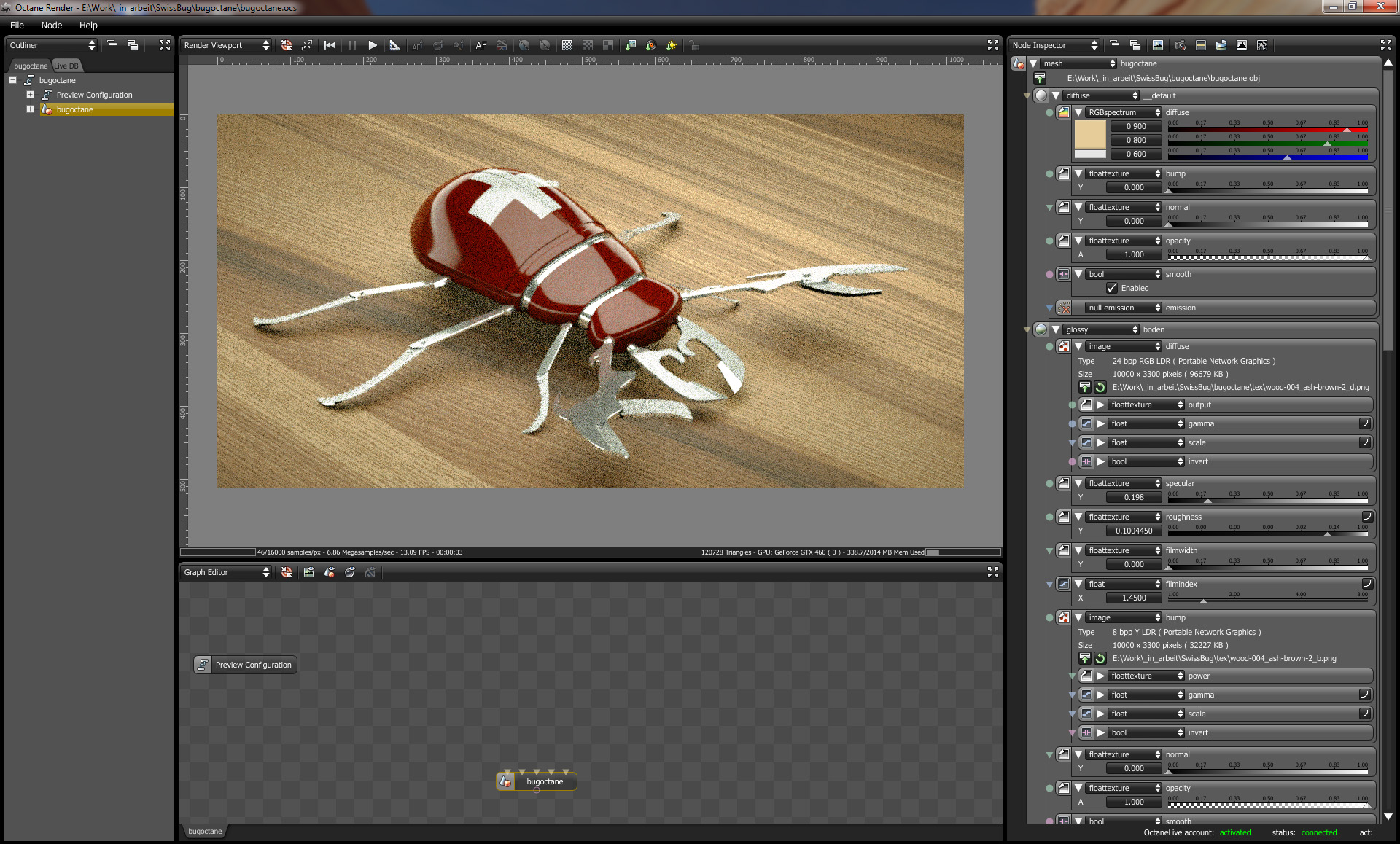
Task: Click the rewind restart render icon
Action: 330,45
